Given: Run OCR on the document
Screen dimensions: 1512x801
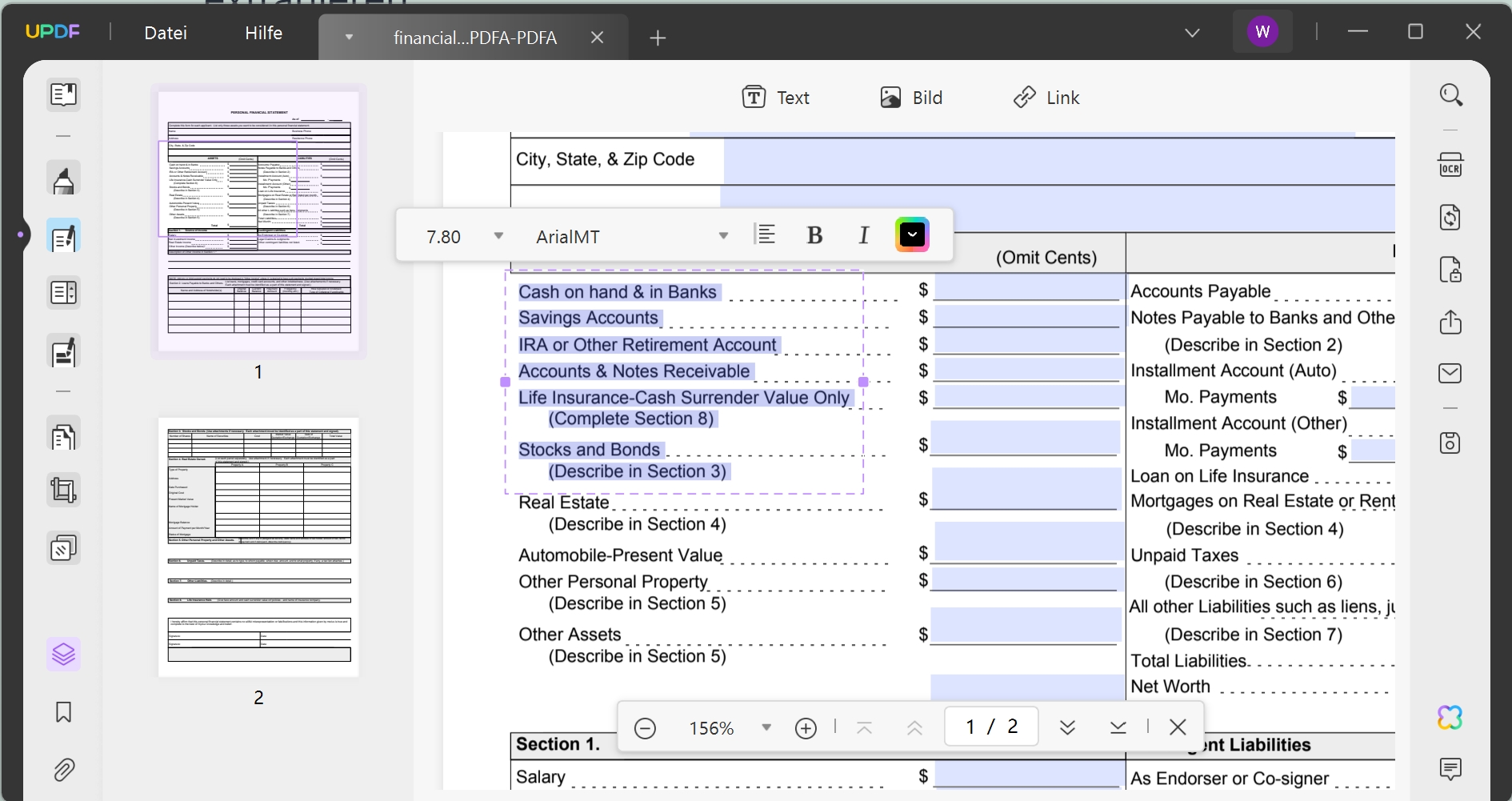Looking at the screenshot, I should click(1452, 165).
